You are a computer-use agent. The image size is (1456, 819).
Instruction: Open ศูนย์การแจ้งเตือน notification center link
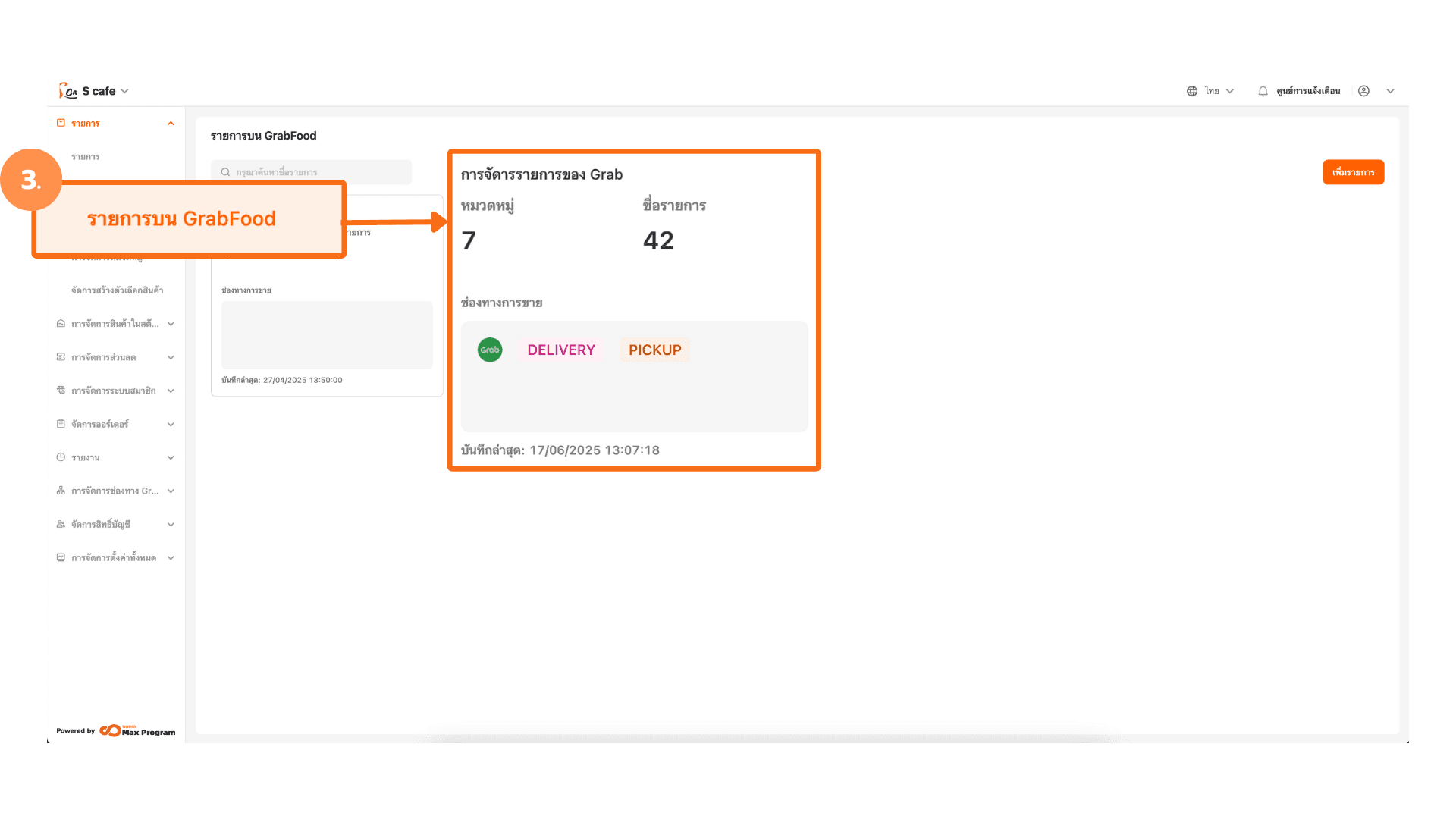(x=1308, y=91)
